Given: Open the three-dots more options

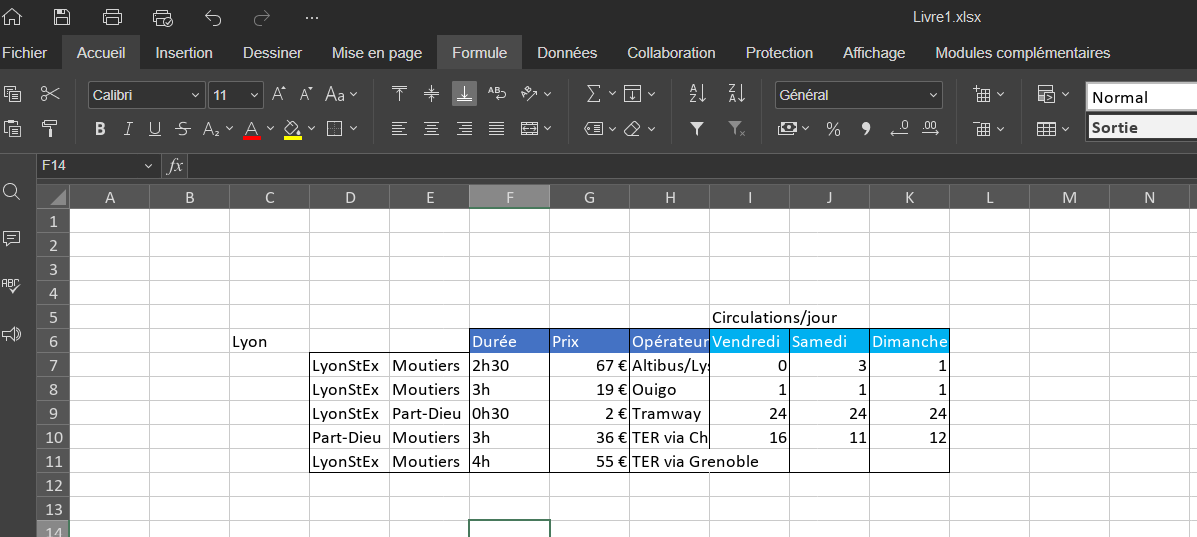Looking at the screenshot, I should coord(311,17).
